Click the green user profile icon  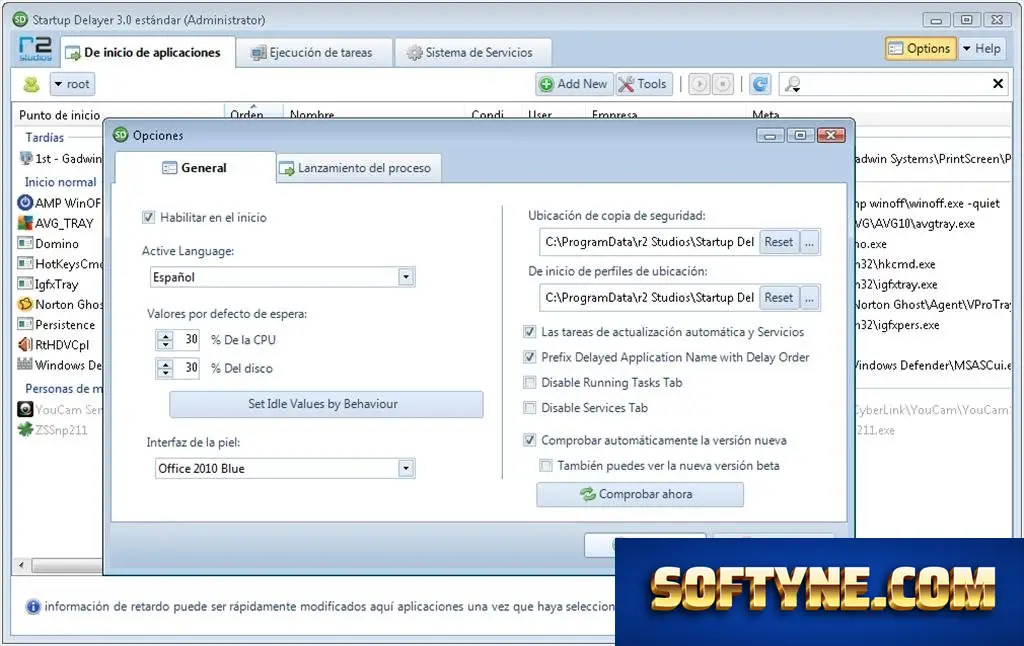[31, 84]
